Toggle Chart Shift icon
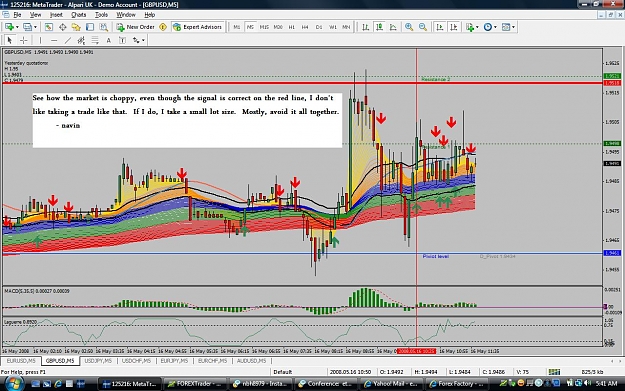Image resolution: width=625 pixels, height=391 pixels. [x=454, y=27]
